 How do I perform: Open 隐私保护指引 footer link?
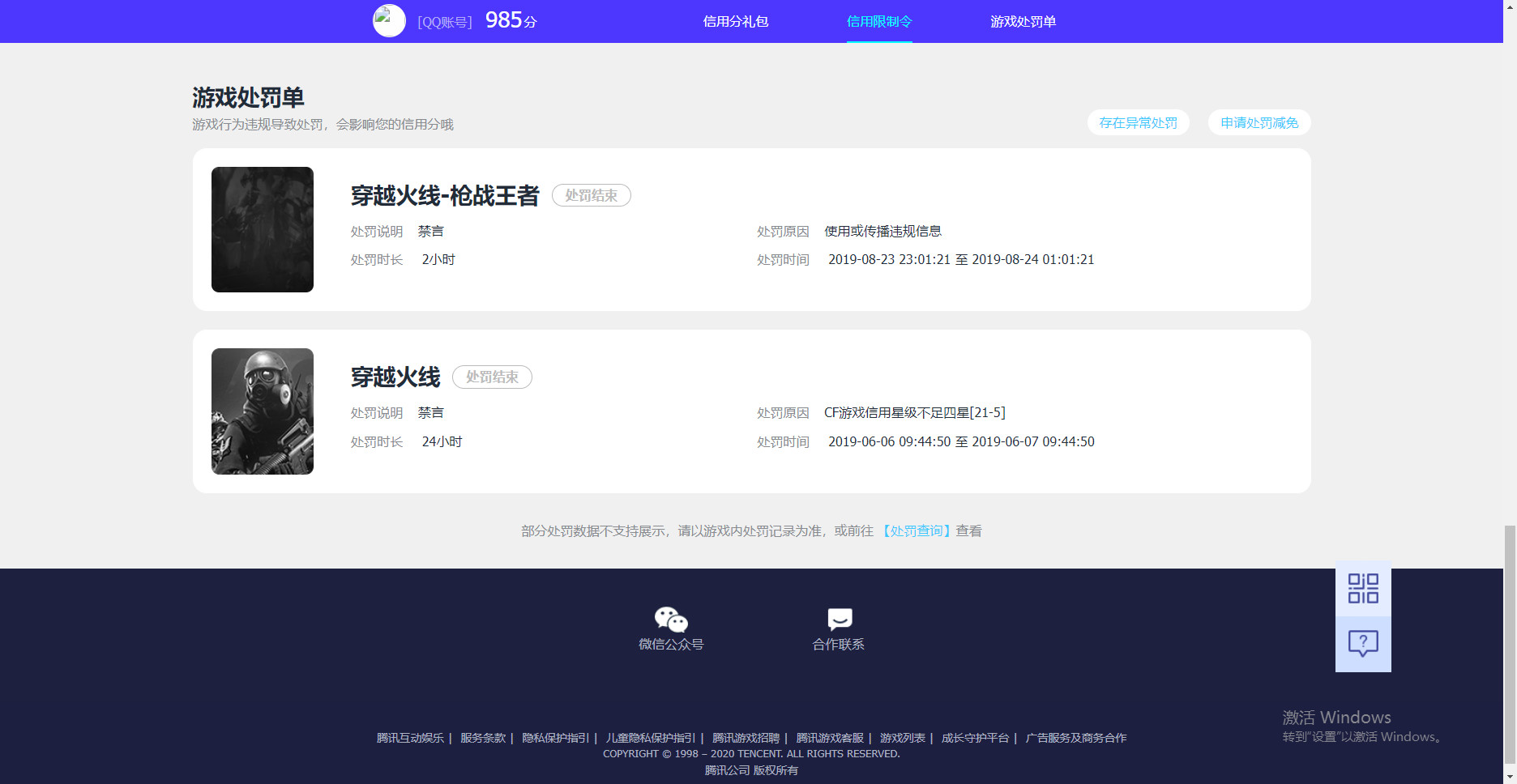556,738
